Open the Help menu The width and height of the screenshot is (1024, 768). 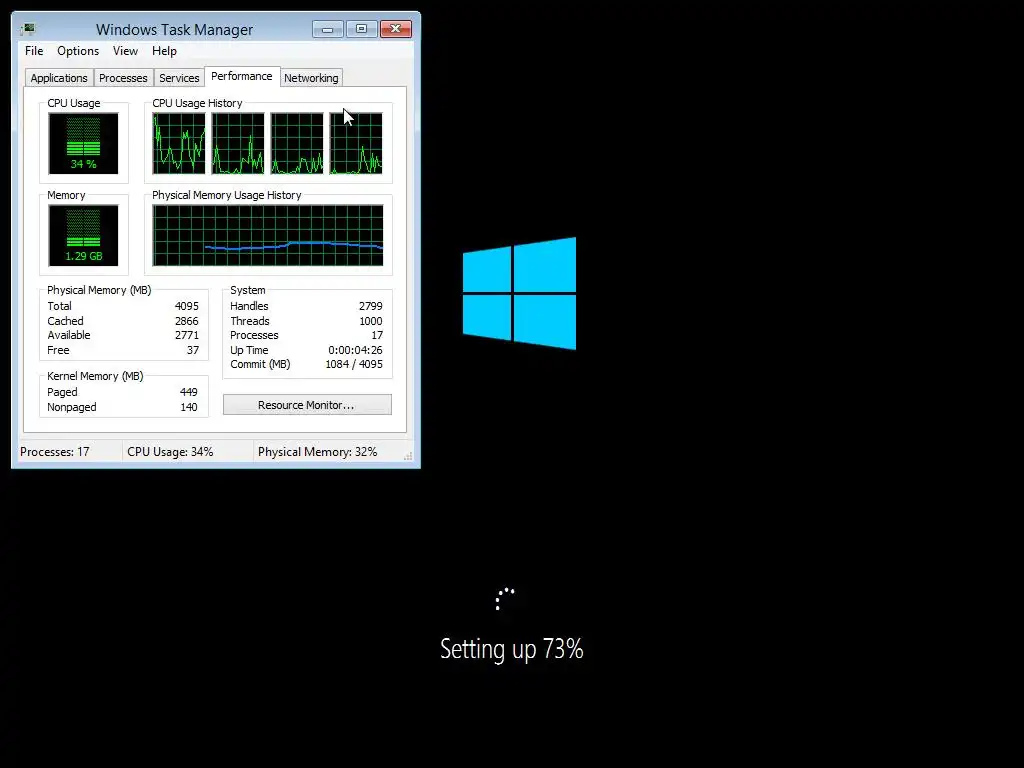164,51
